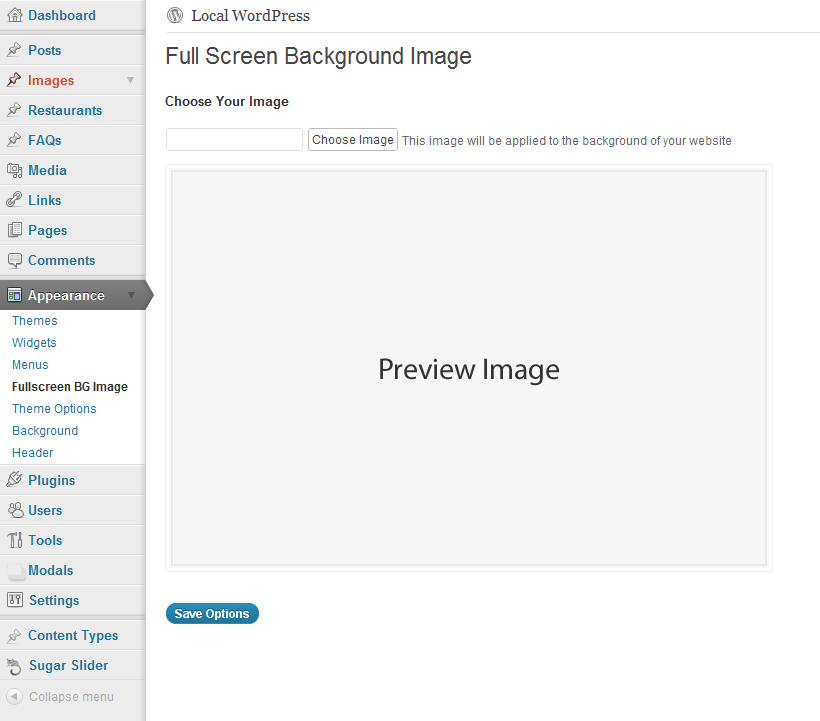This screenshot has width=820, height=721.
Task: Click the Preview Image placeholder
Action: pyautogui.click(x=469, y=368)
